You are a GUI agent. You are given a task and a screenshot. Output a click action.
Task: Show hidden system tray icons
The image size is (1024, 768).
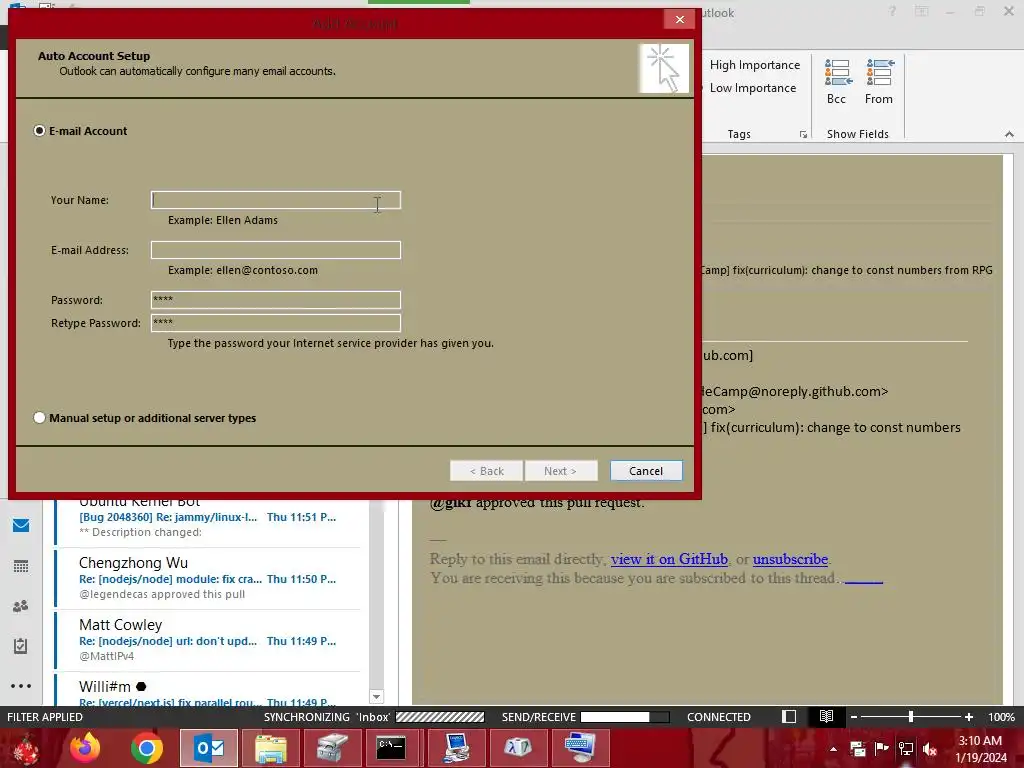coord(833,749)
